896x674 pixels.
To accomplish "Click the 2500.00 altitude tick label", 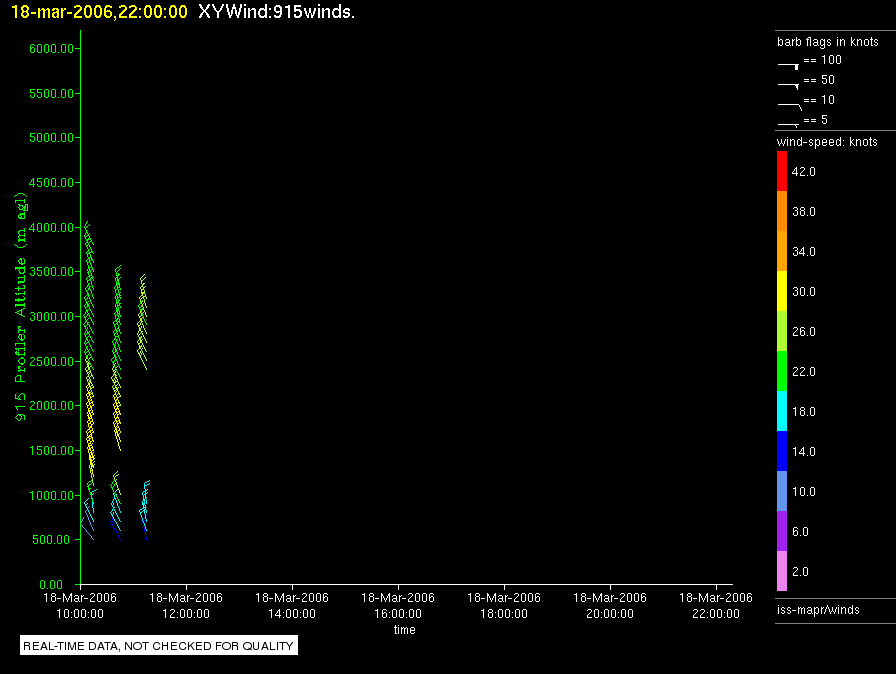I will [x=51, y=362].
